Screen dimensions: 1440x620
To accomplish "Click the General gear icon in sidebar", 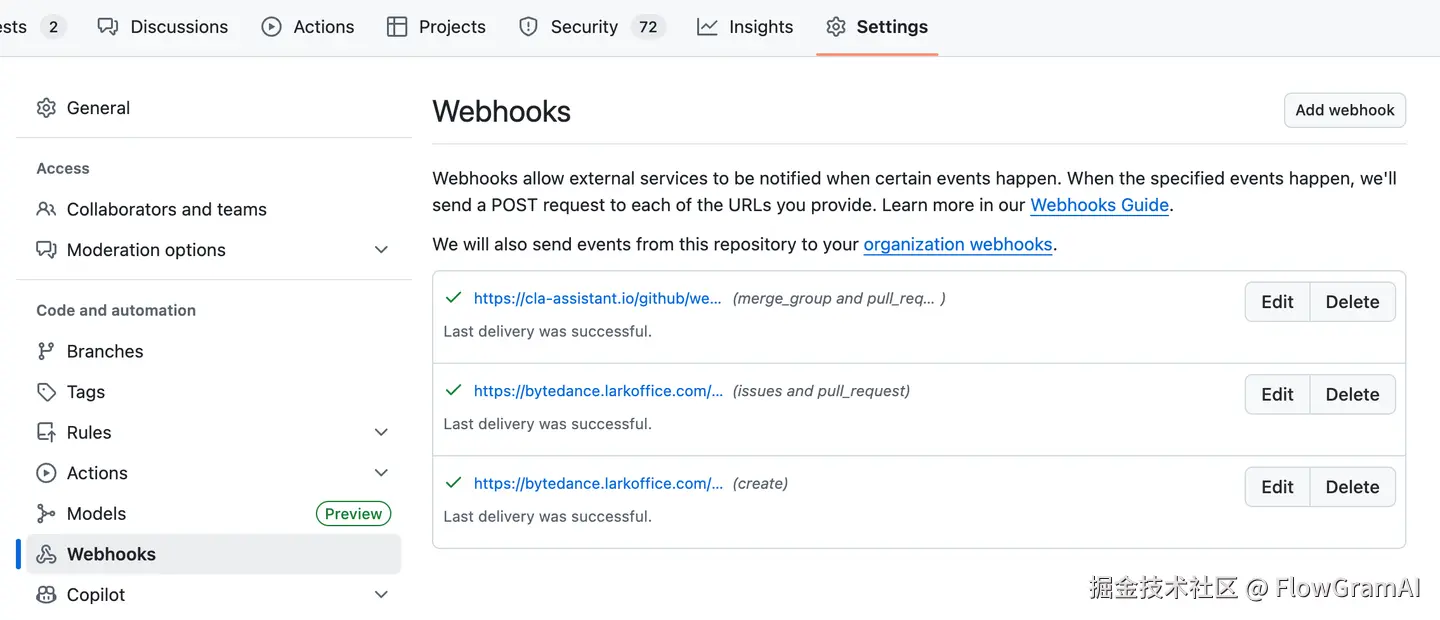I will pyautogui.click(x=46, y=108).
